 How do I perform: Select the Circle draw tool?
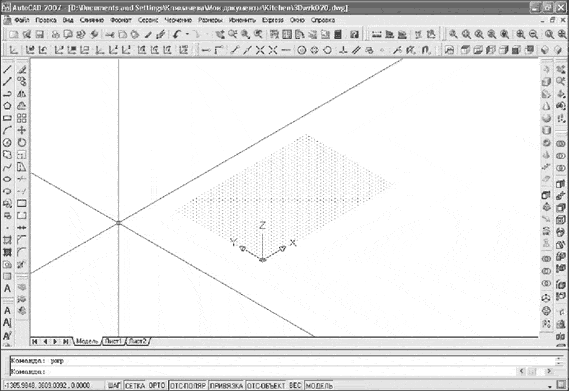tap(7, 143)
